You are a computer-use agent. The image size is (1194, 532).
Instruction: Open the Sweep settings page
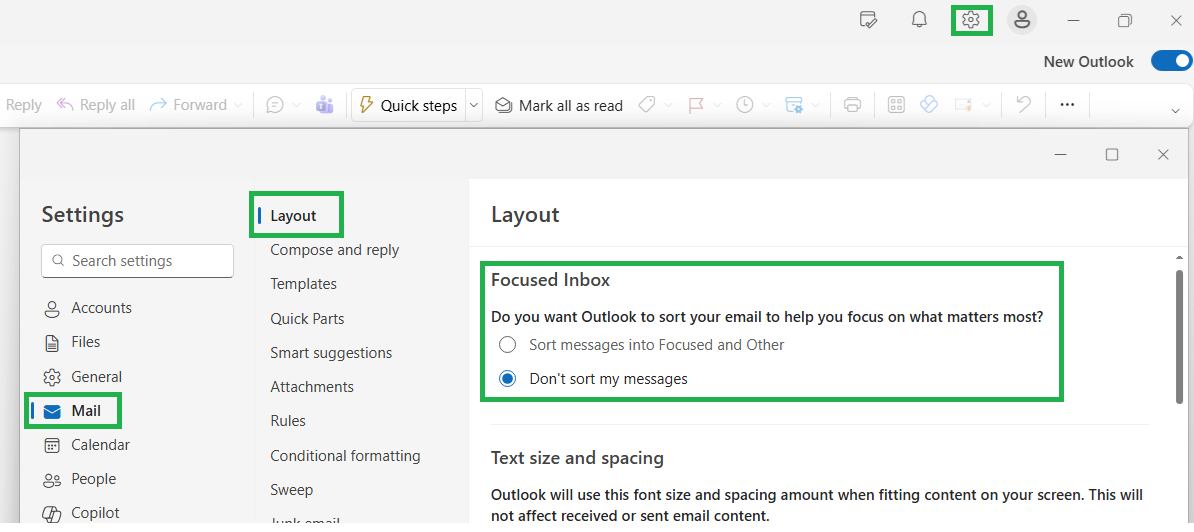(x=292, y=490)
